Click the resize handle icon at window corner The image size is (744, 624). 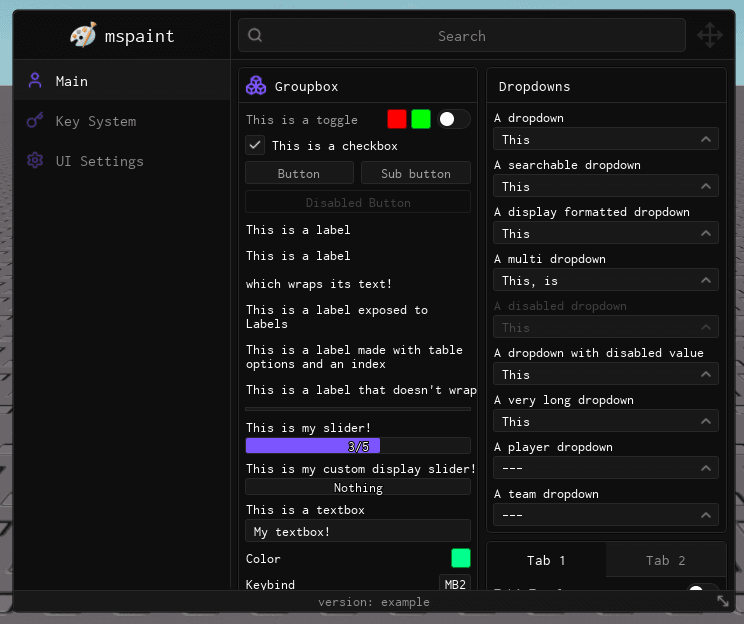coord(723,601)
